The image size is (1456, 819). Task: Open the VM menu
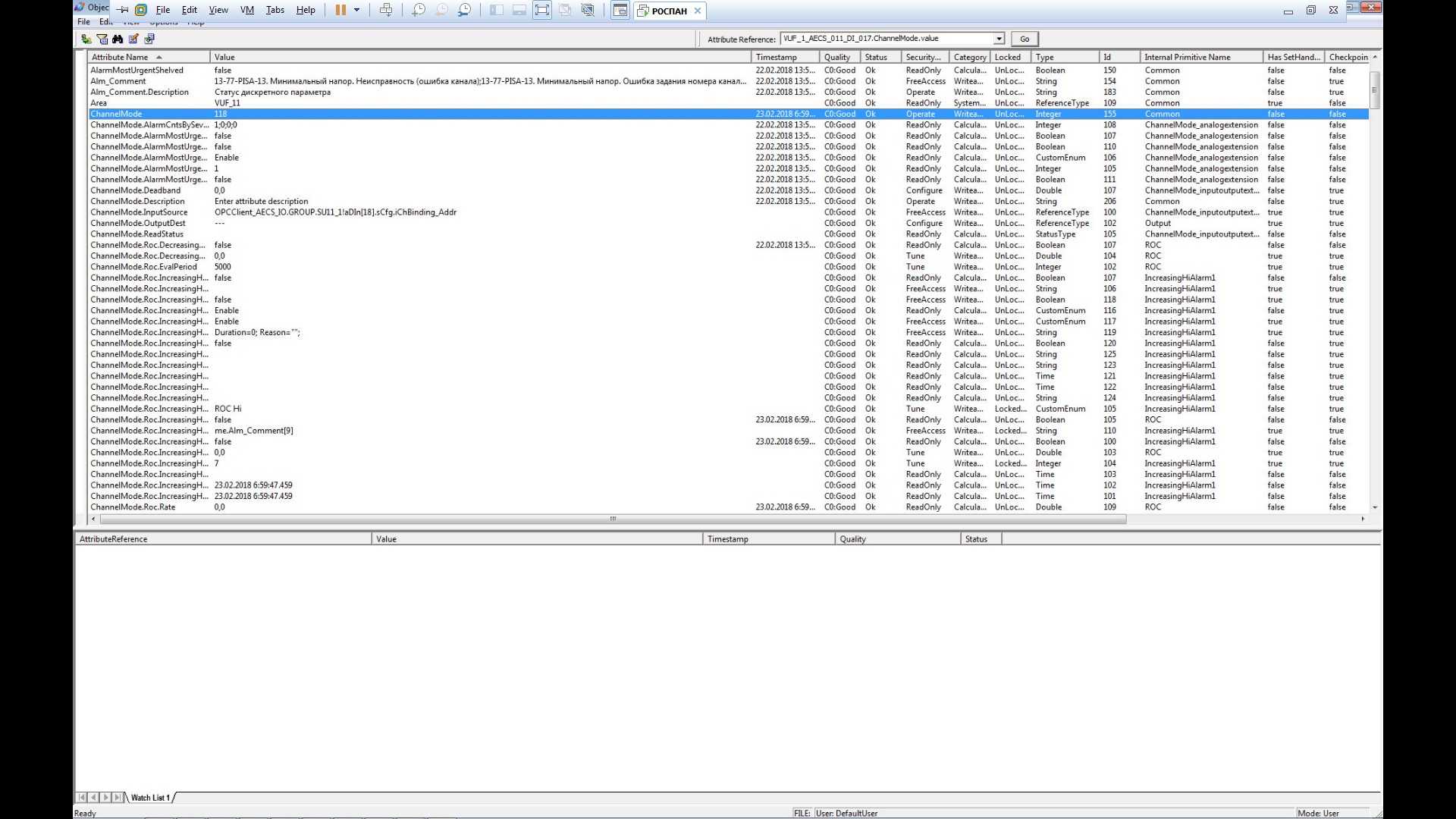point(246,10)
